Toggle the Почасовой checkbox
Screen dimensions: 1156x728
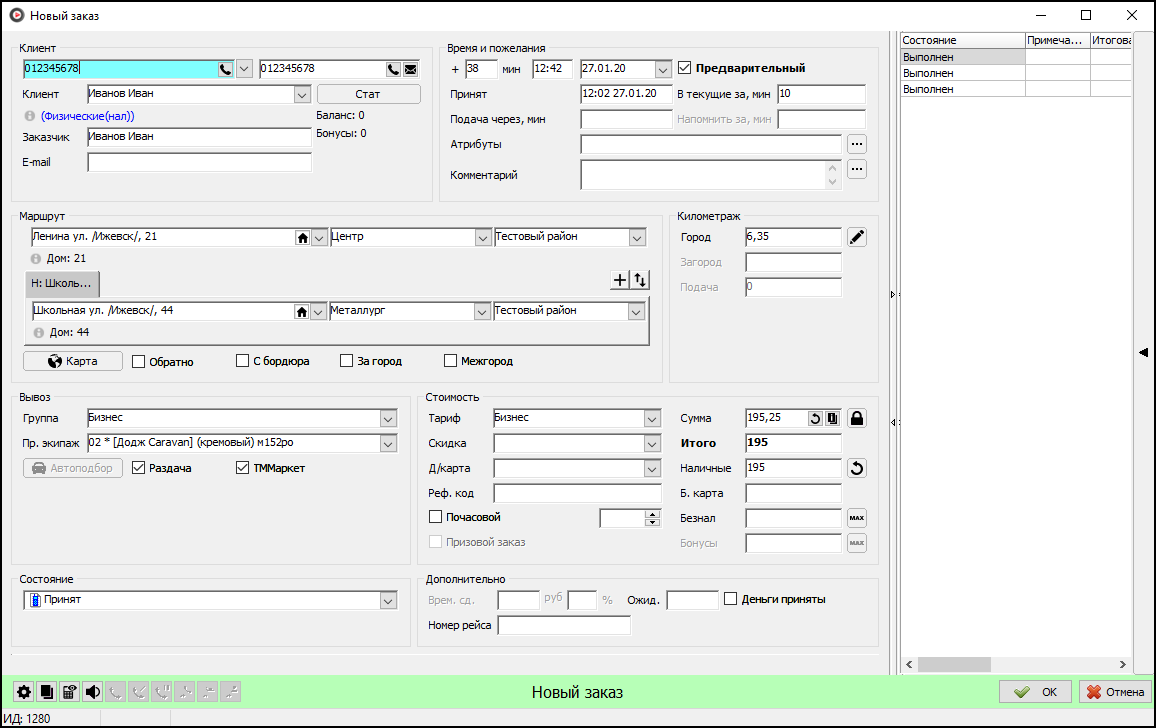[x=435, y=517]
